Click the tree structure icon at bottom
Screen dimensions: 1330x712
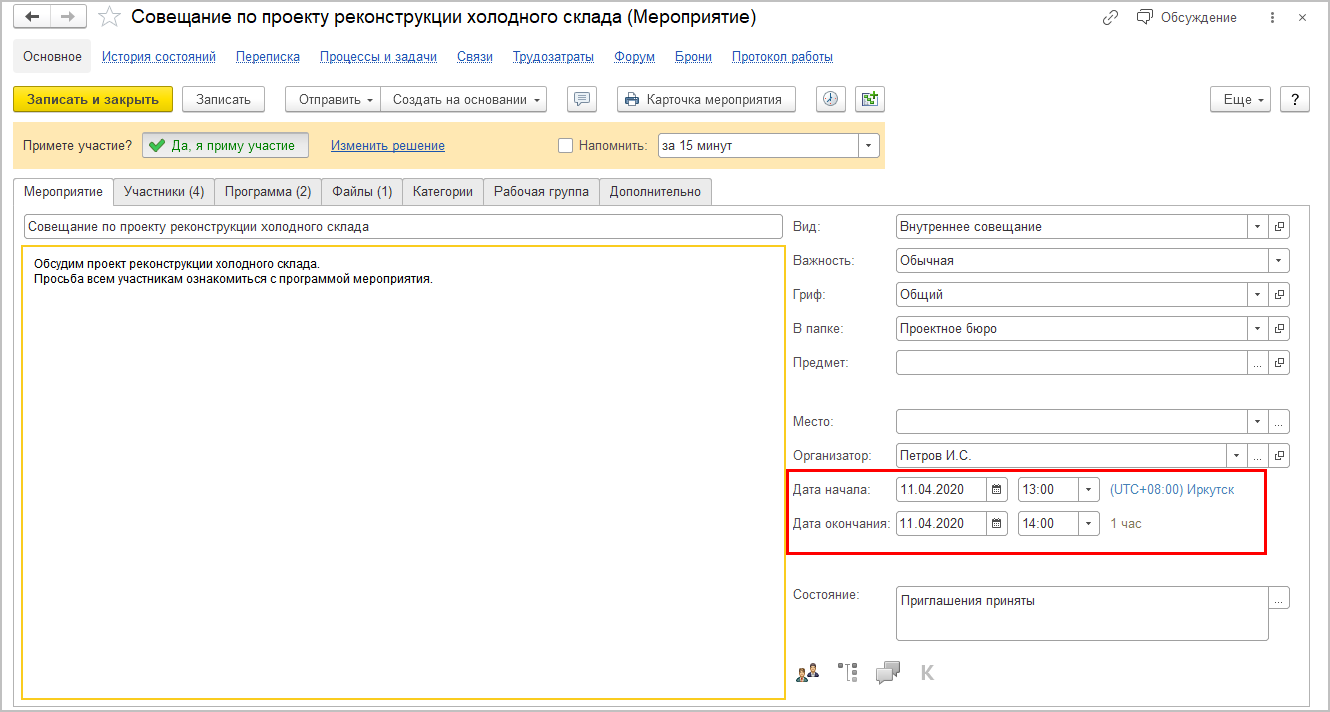pyautogui.click(x=848, y=672)
